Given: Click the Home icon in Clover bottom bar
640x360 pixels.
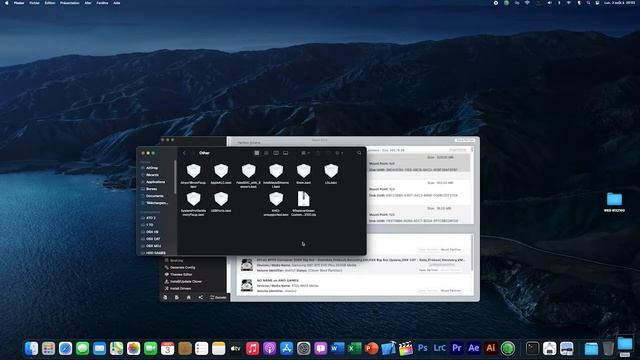Looking at the screenshot, I should point(189,297).
